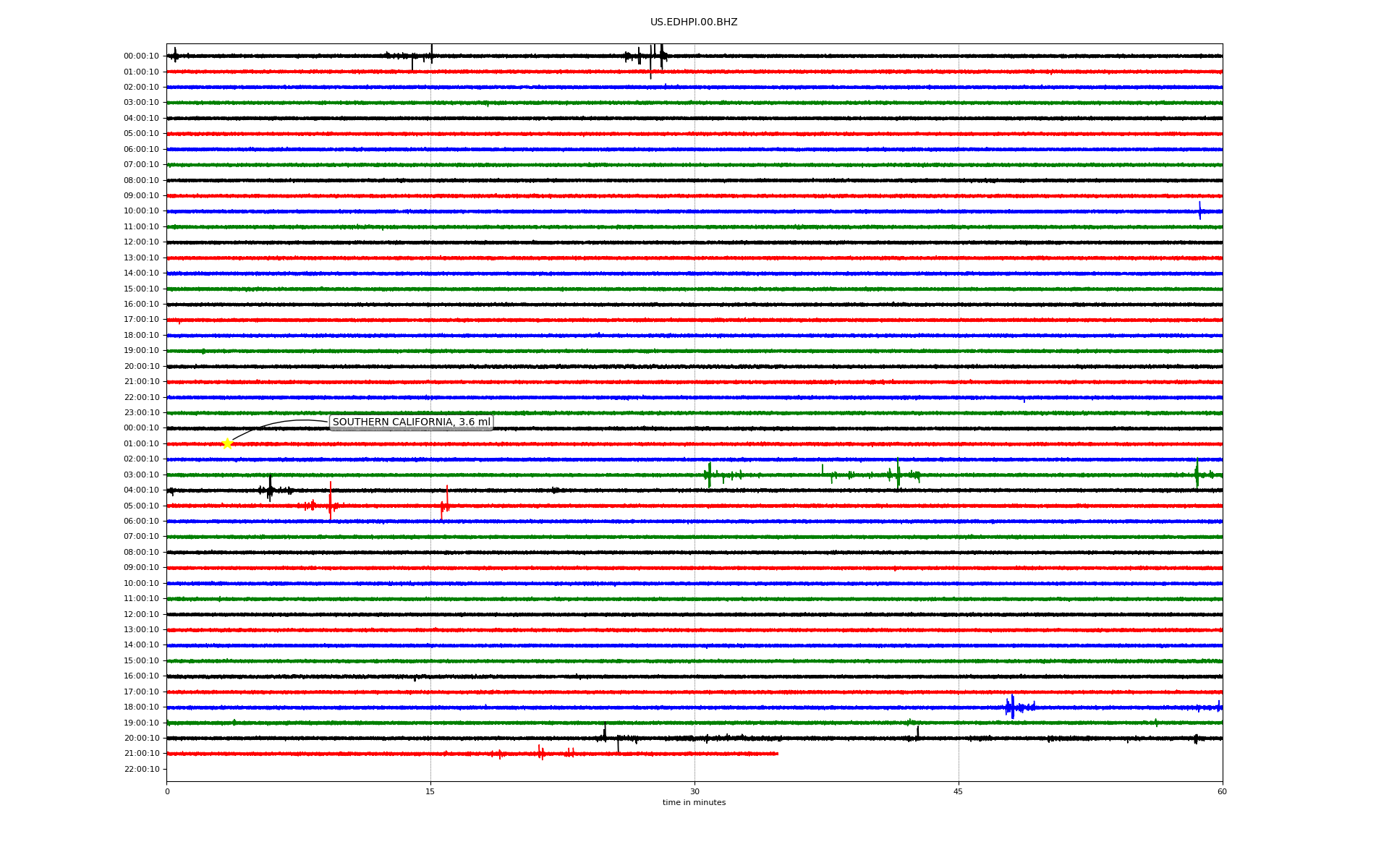Click the 15 minute x-axis tick label

pos(430,791)
